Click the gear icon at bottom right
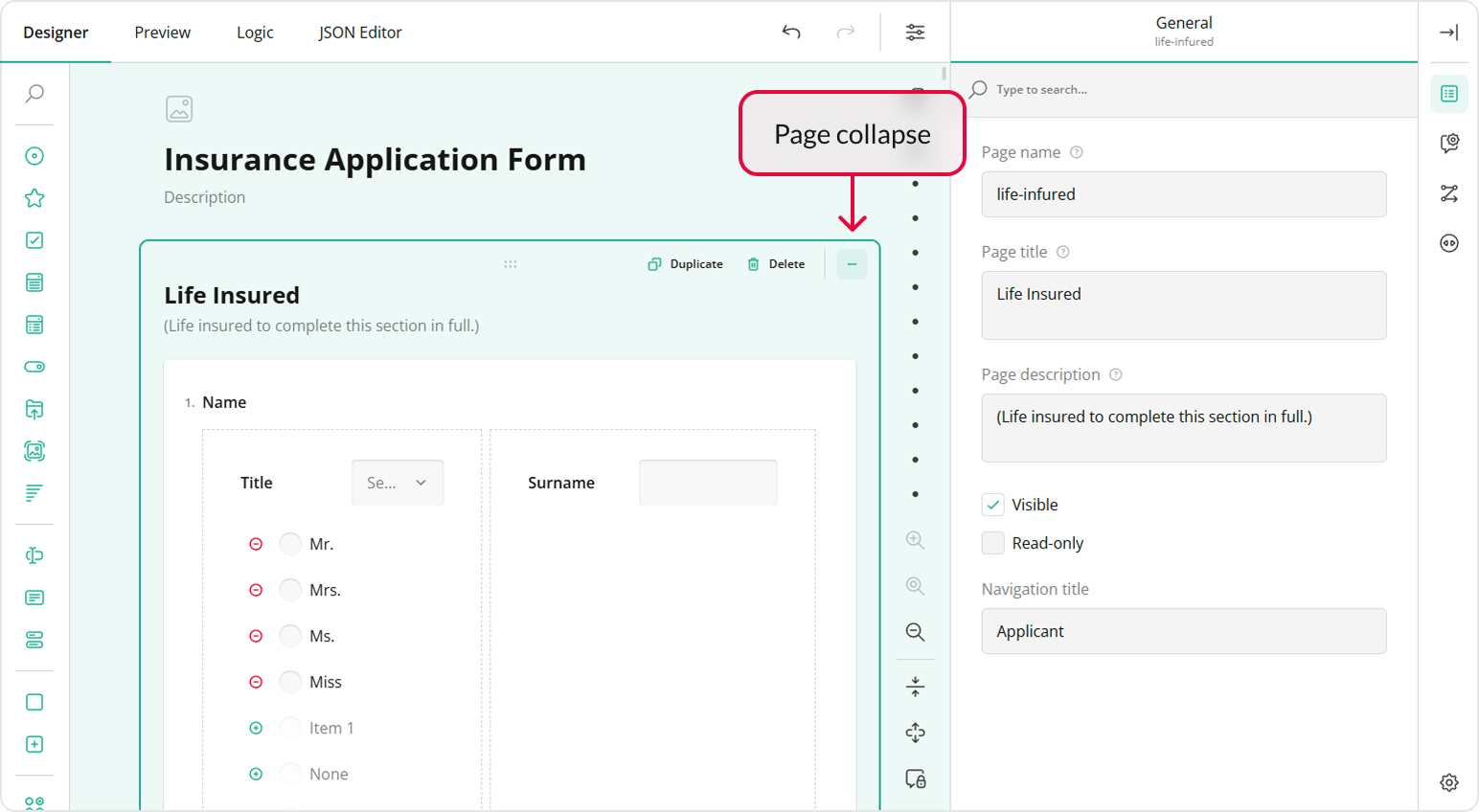 point(1448,782)
